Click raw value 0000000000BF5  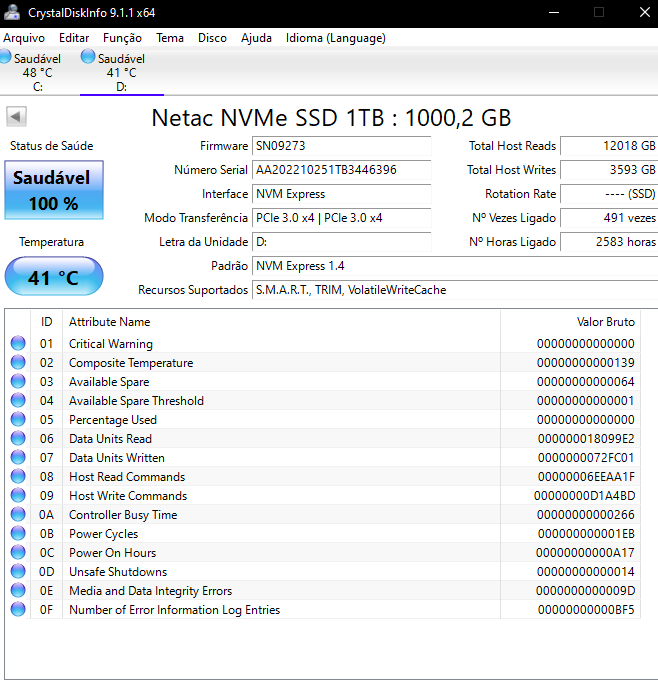coord(586,610)
